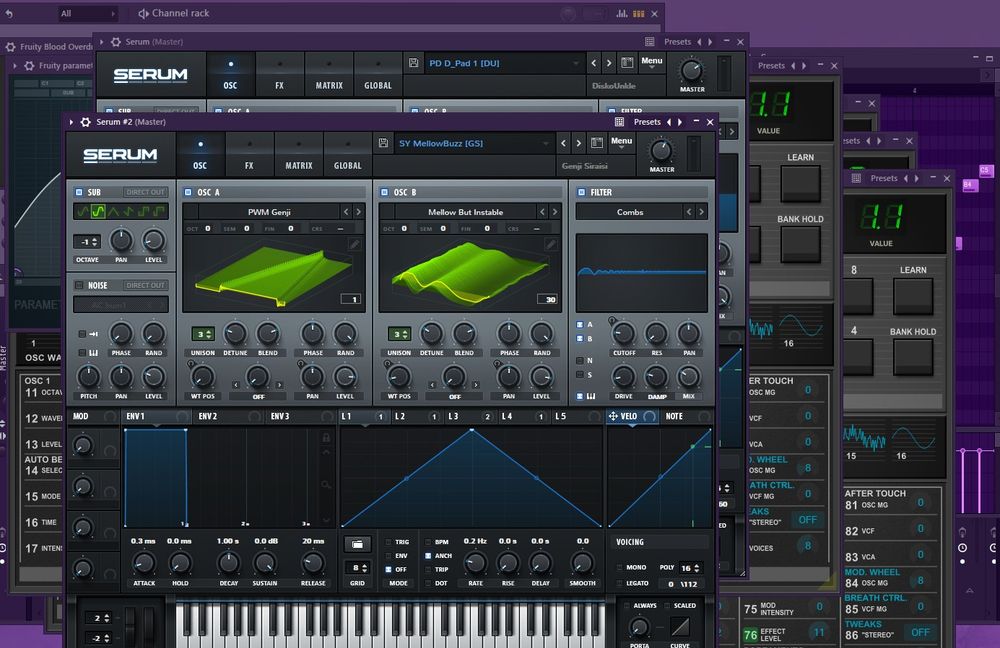Image resolution: width=1000 pixels, height=648 pixels.
Task: Select previous OSC B wavetable arrow
Action: coord(542,212)
